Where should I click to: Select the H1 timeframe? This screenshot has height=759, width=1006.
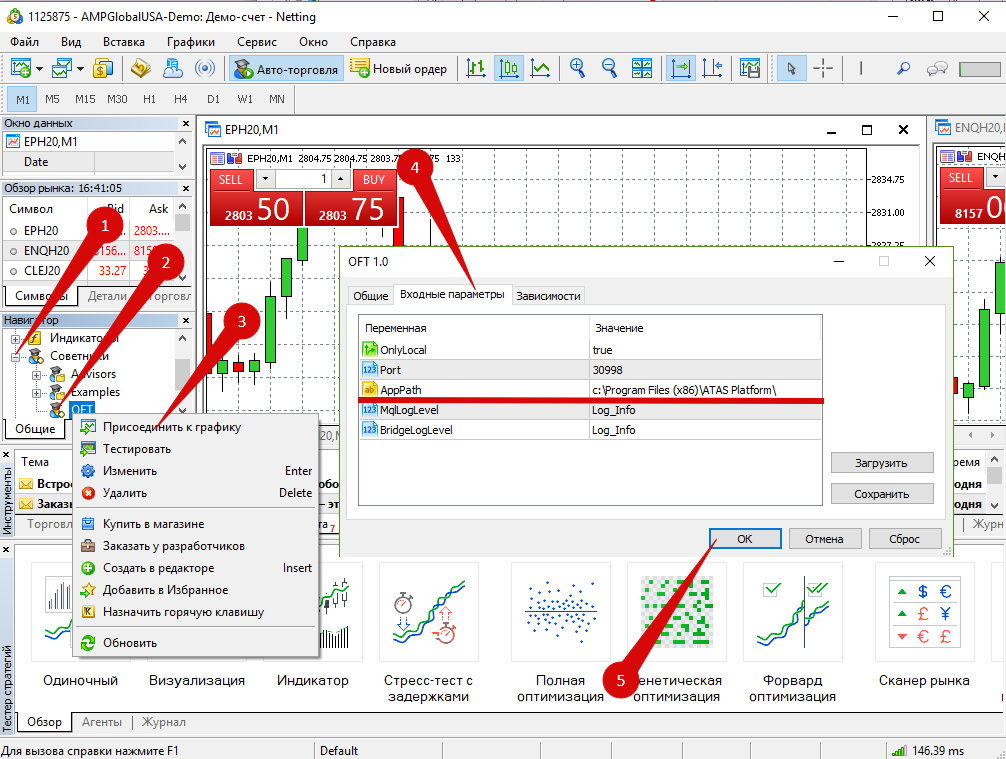(x=149, y=99)
